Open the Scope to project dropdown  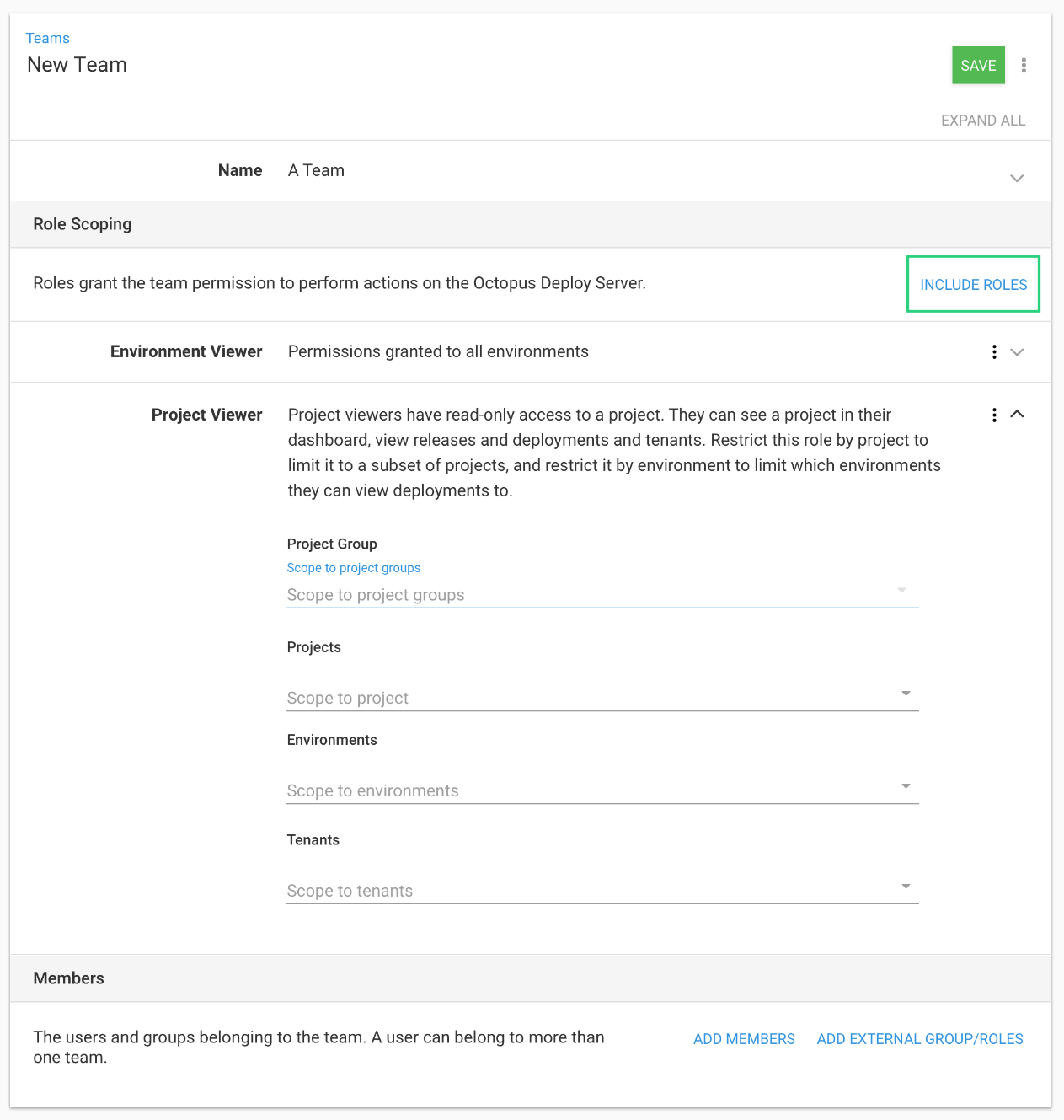581,698
